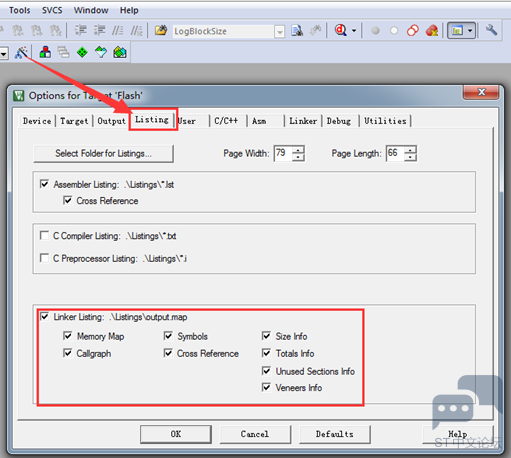The image size is (511, 458).
Task: Switch to the Asm tab
Action: 259,121
